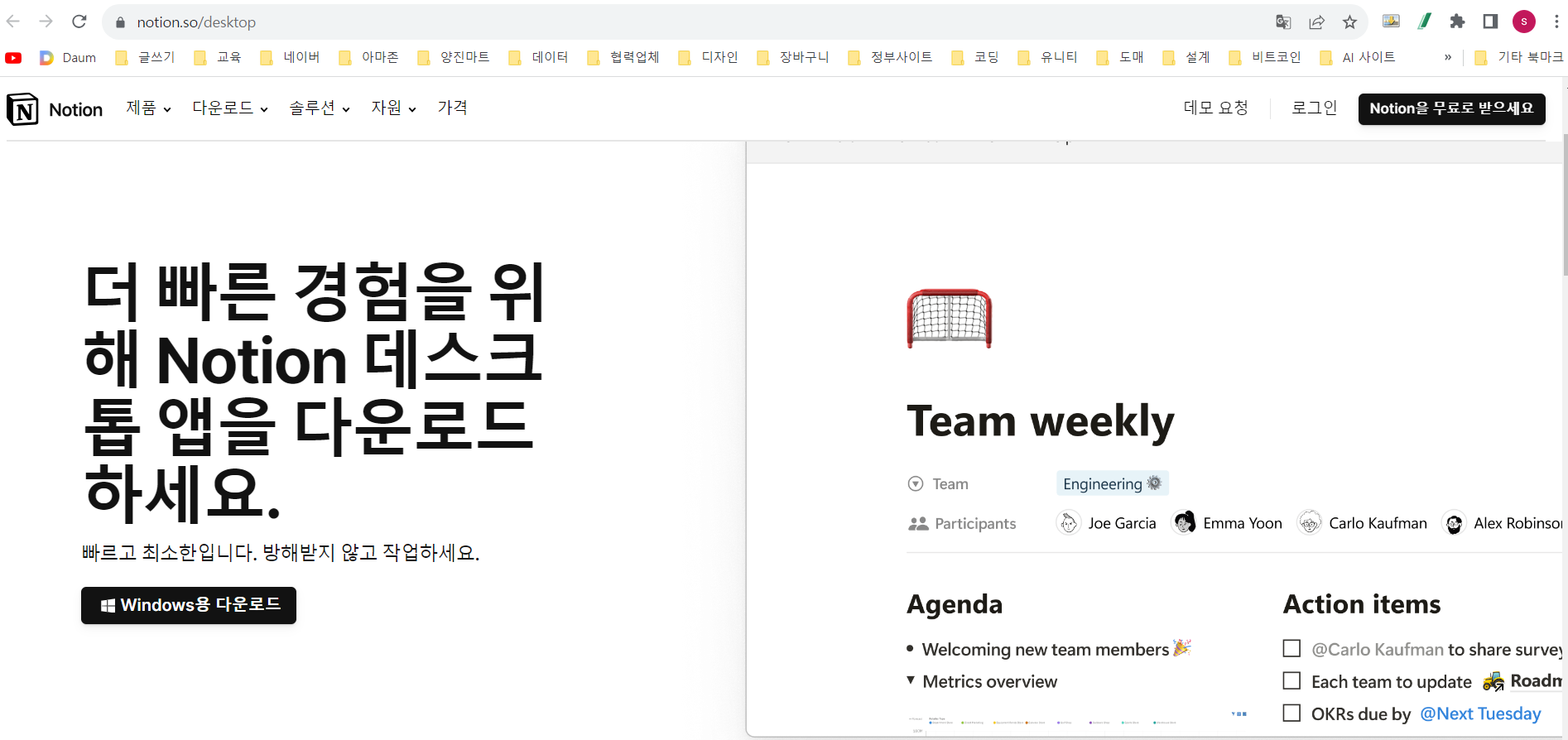Click the Team property select icon
The width and height of the screenshot is (1568, 740).
[x=916, y=483]
